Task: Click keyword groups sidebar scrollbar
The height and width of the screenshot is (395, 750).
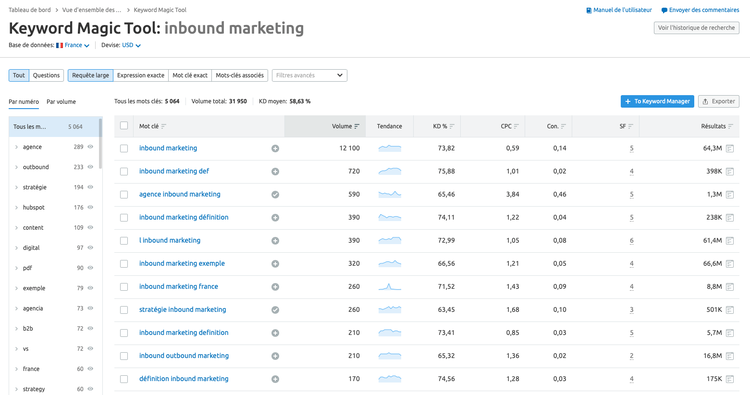Action: 100,143
